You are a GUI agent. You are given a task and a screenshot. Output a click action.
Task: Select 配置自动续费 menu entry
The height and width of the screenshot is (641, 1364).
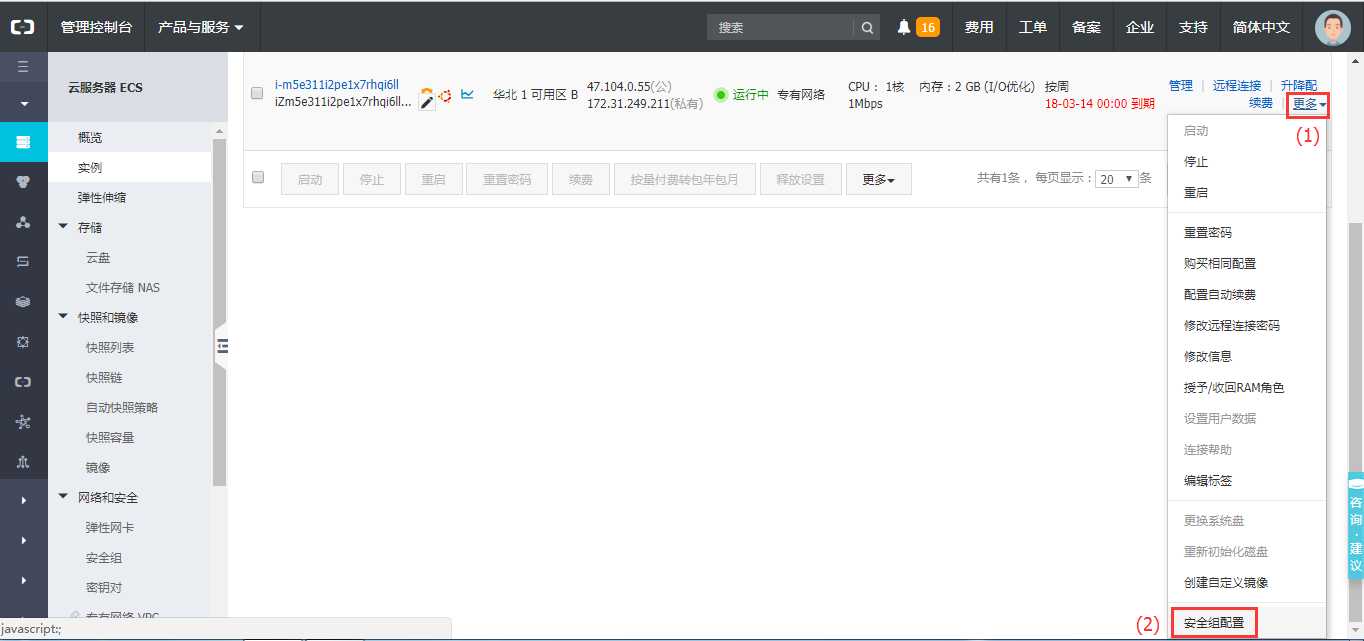[x=1219, y=295]
